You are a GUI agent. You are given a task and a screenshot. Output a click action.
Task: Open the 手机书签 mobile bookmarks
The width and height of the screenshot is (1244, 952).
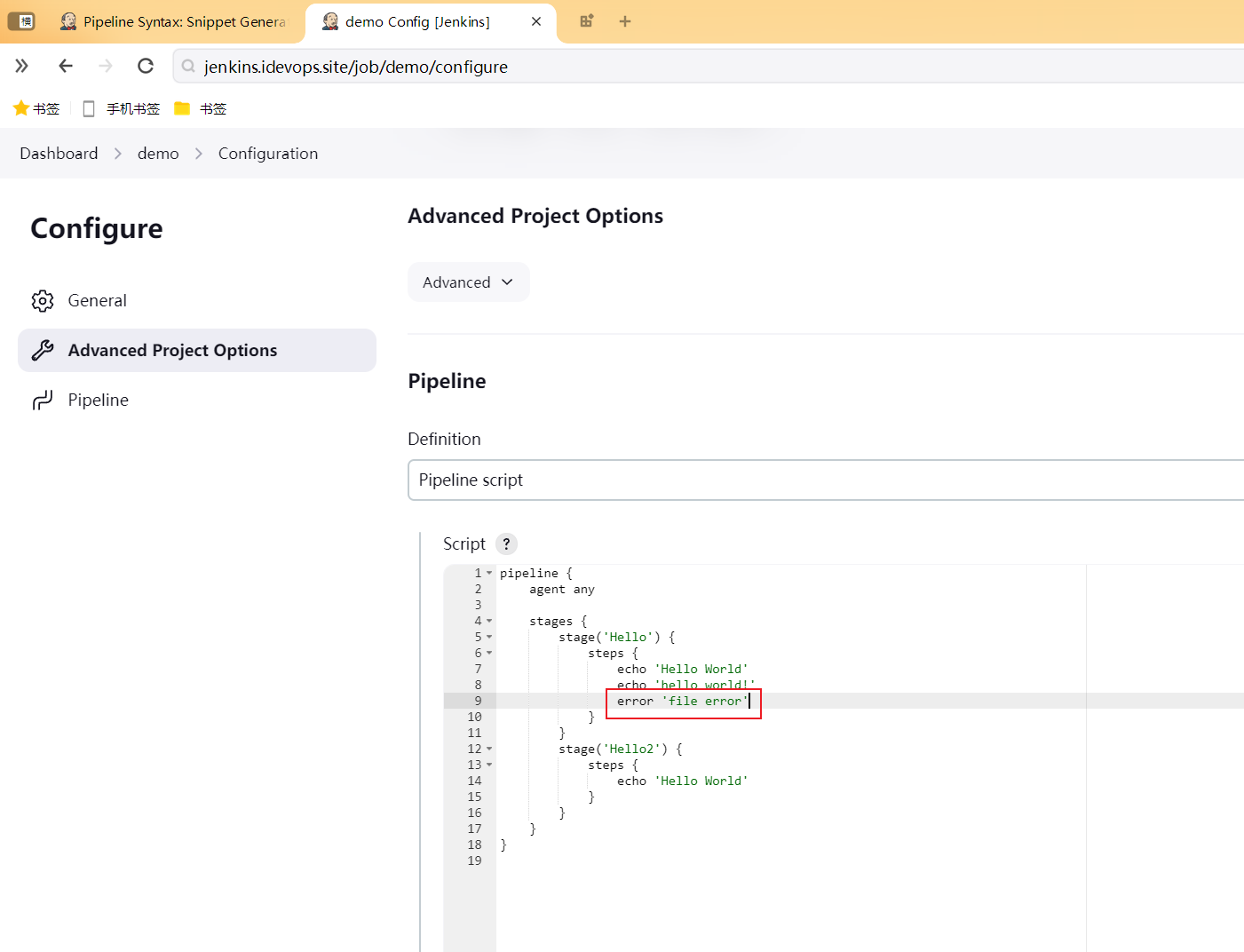tap(122, 108)
